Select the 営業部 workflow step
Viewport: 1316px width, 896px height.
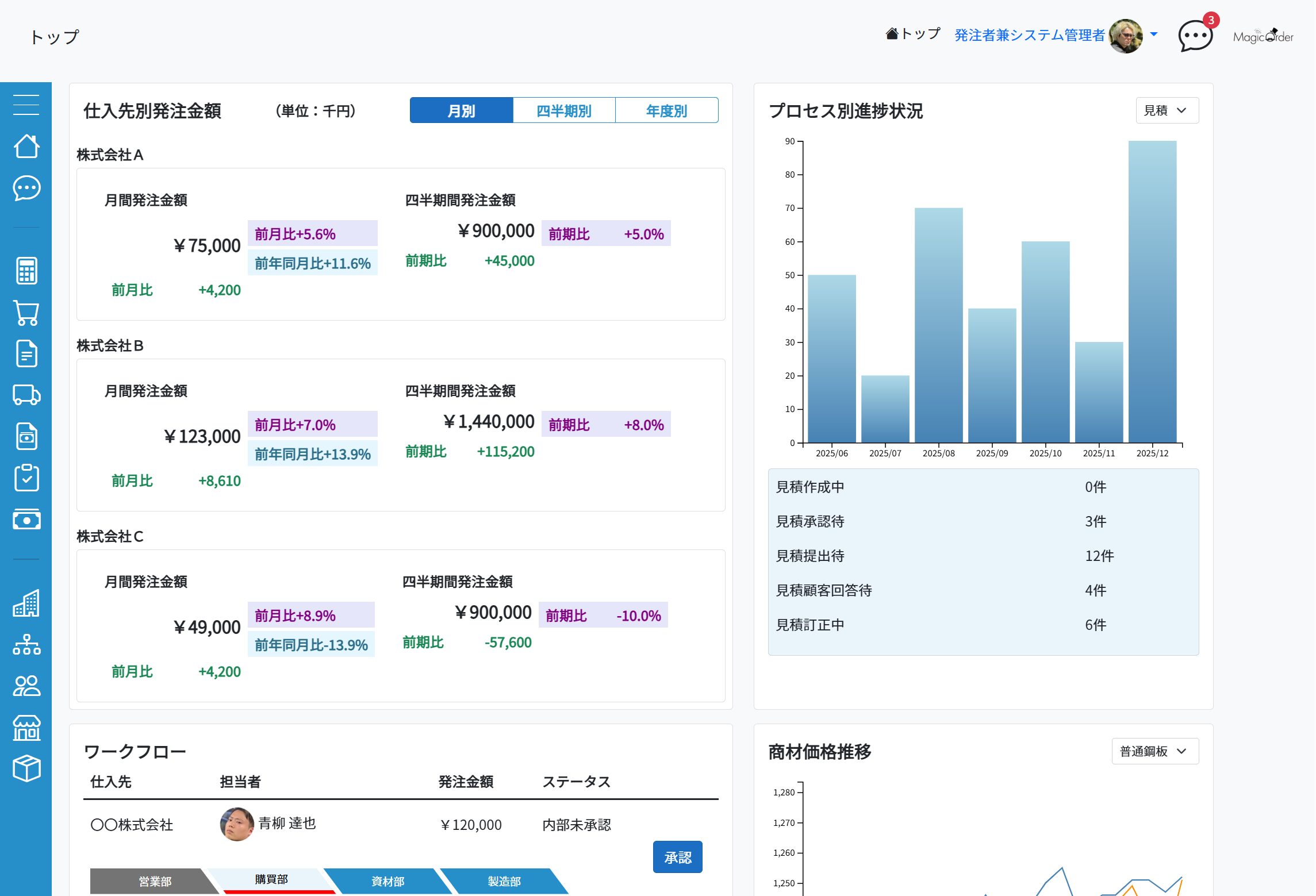coord(155,881)
